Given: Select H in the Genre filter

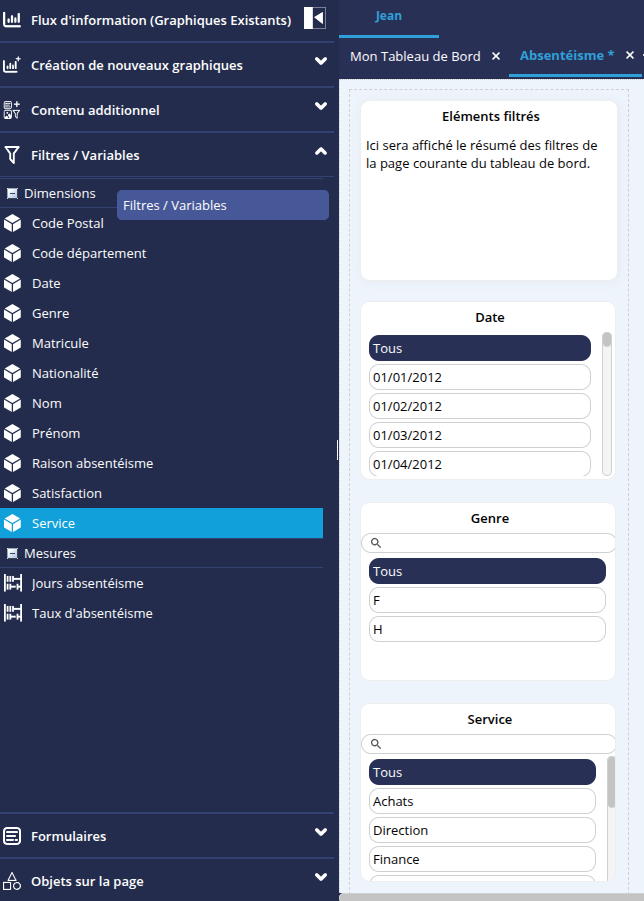Looking at the screenshot, I should click(487, 629).
